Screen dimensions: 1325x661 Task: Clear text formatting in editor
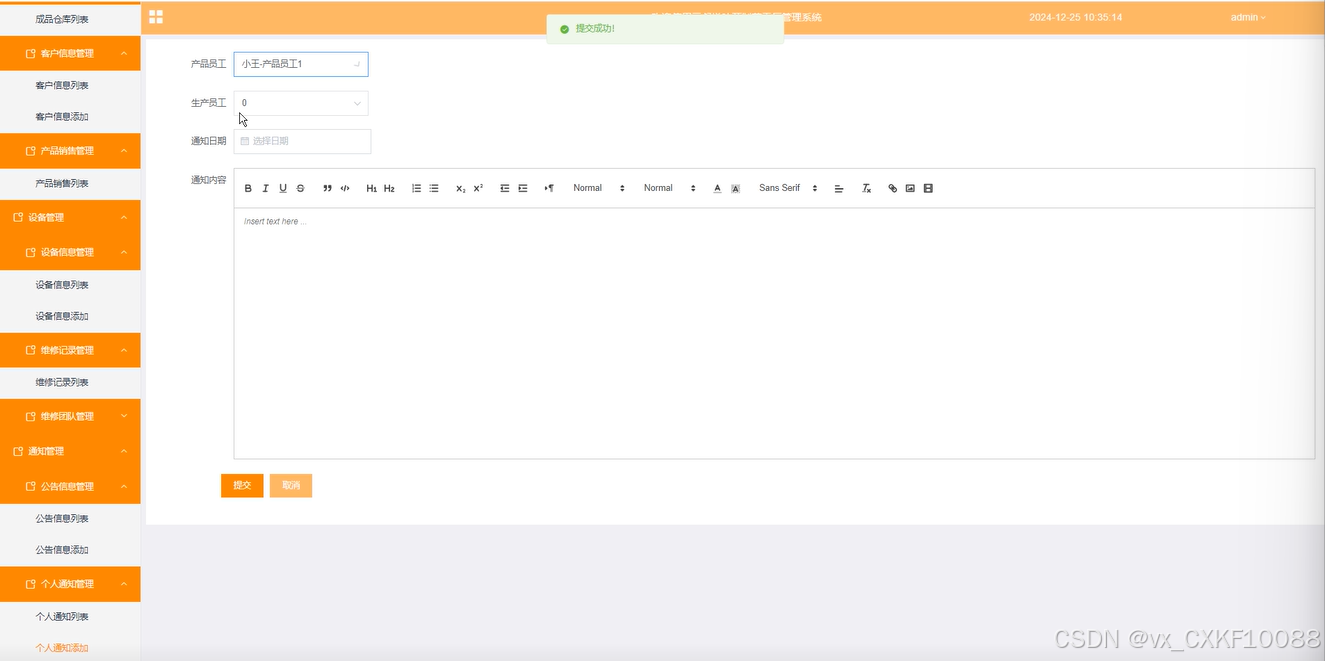(867, 188)
